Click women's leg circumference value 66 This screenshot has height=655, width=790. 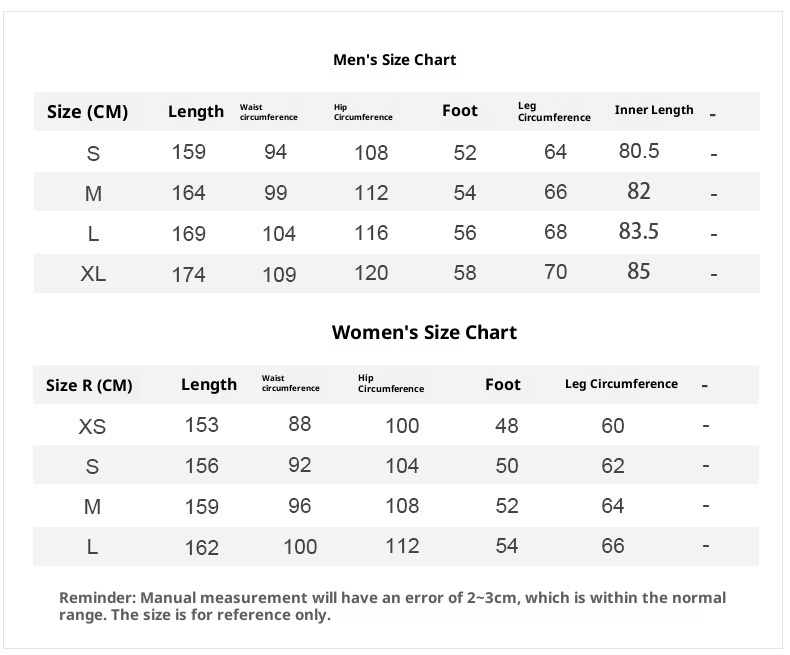[612, 546]
